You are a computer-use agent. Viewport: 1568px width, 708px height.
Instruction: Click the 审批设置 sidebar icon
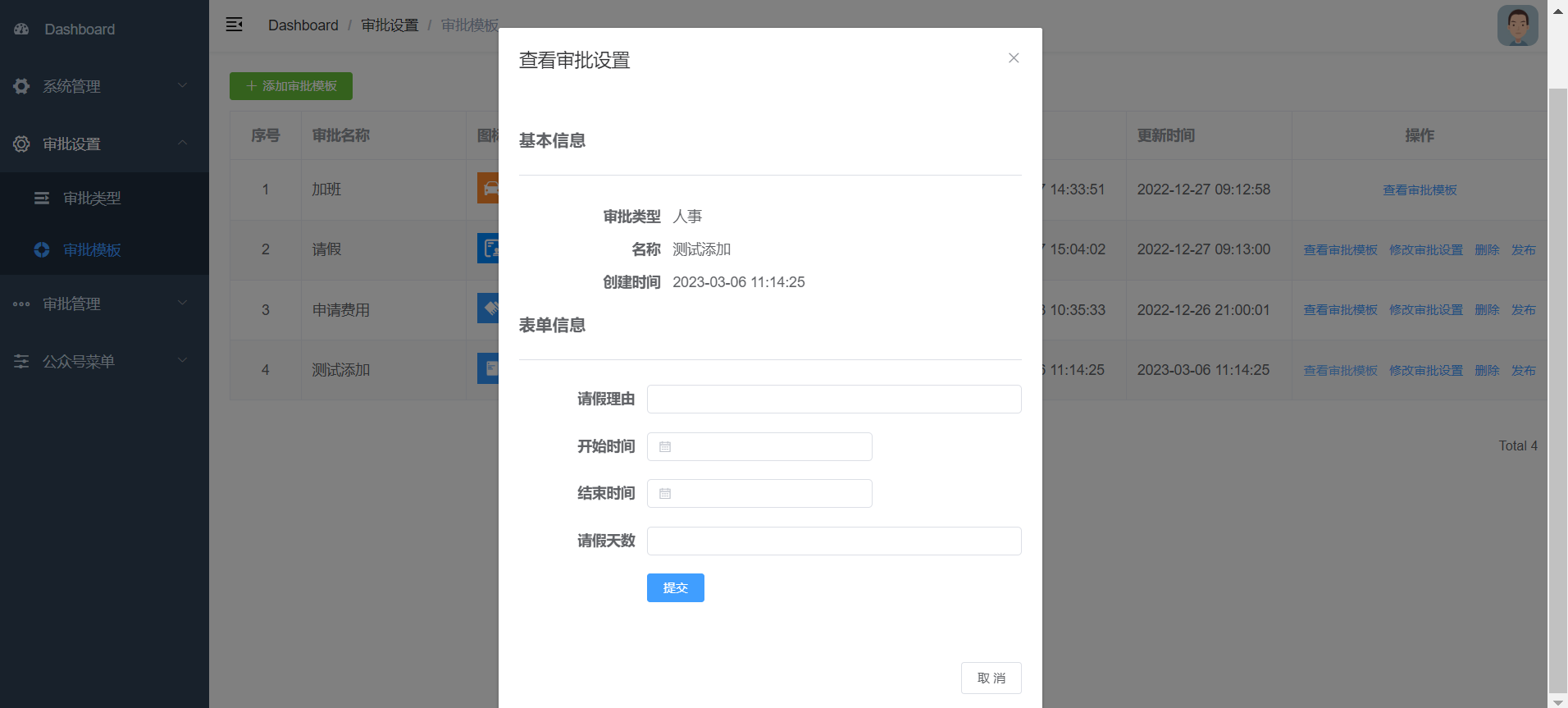click(x=21, y=144)
